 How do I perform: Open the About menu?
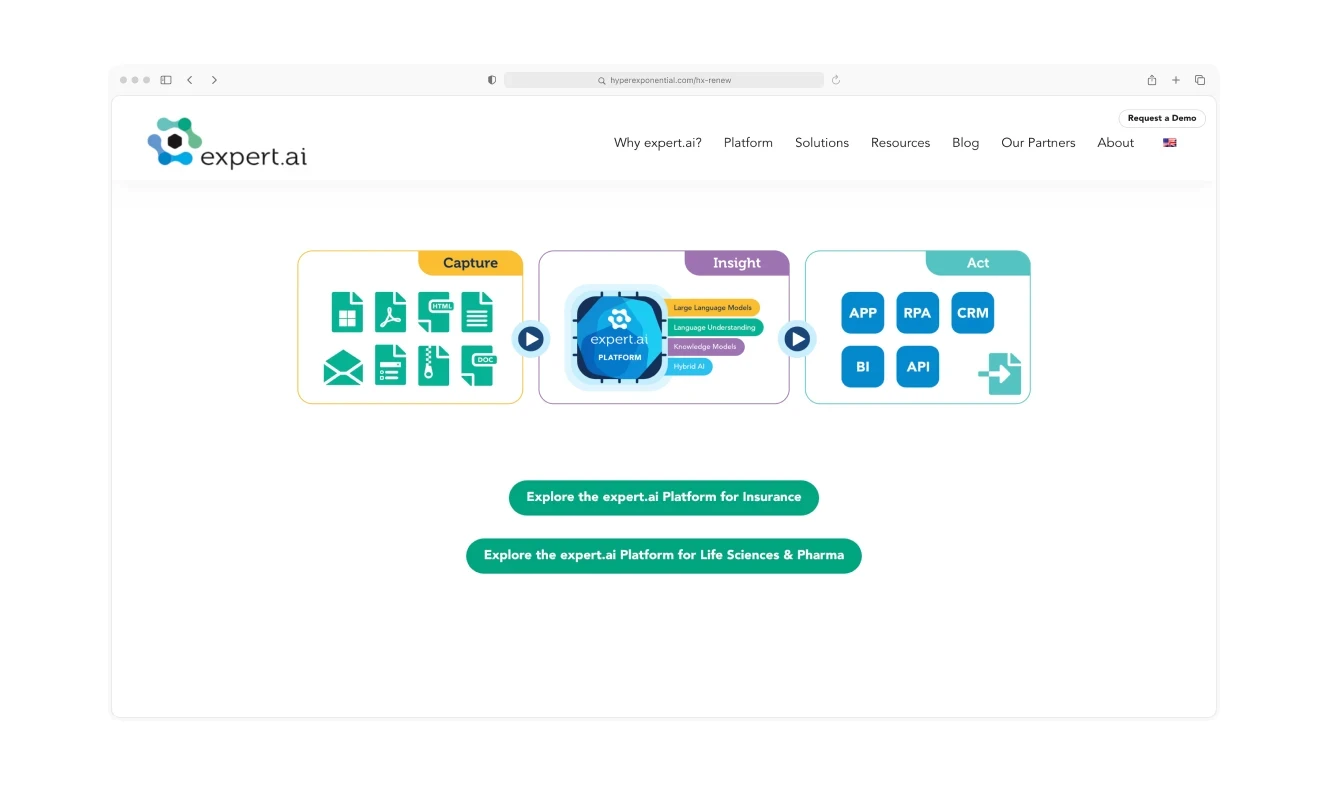(1116, 143)
